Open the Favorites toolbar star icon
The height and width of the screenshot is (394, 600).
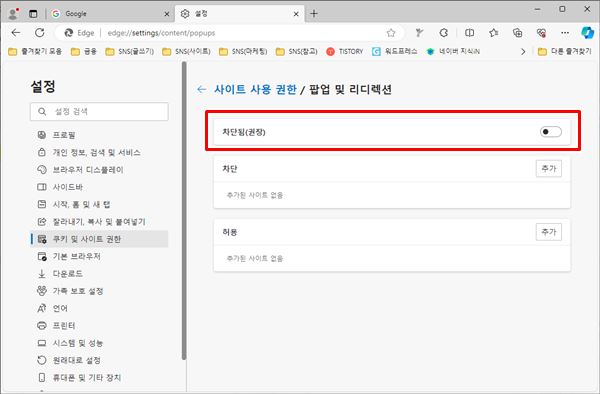pyautogui.click(x=494, y=33)
